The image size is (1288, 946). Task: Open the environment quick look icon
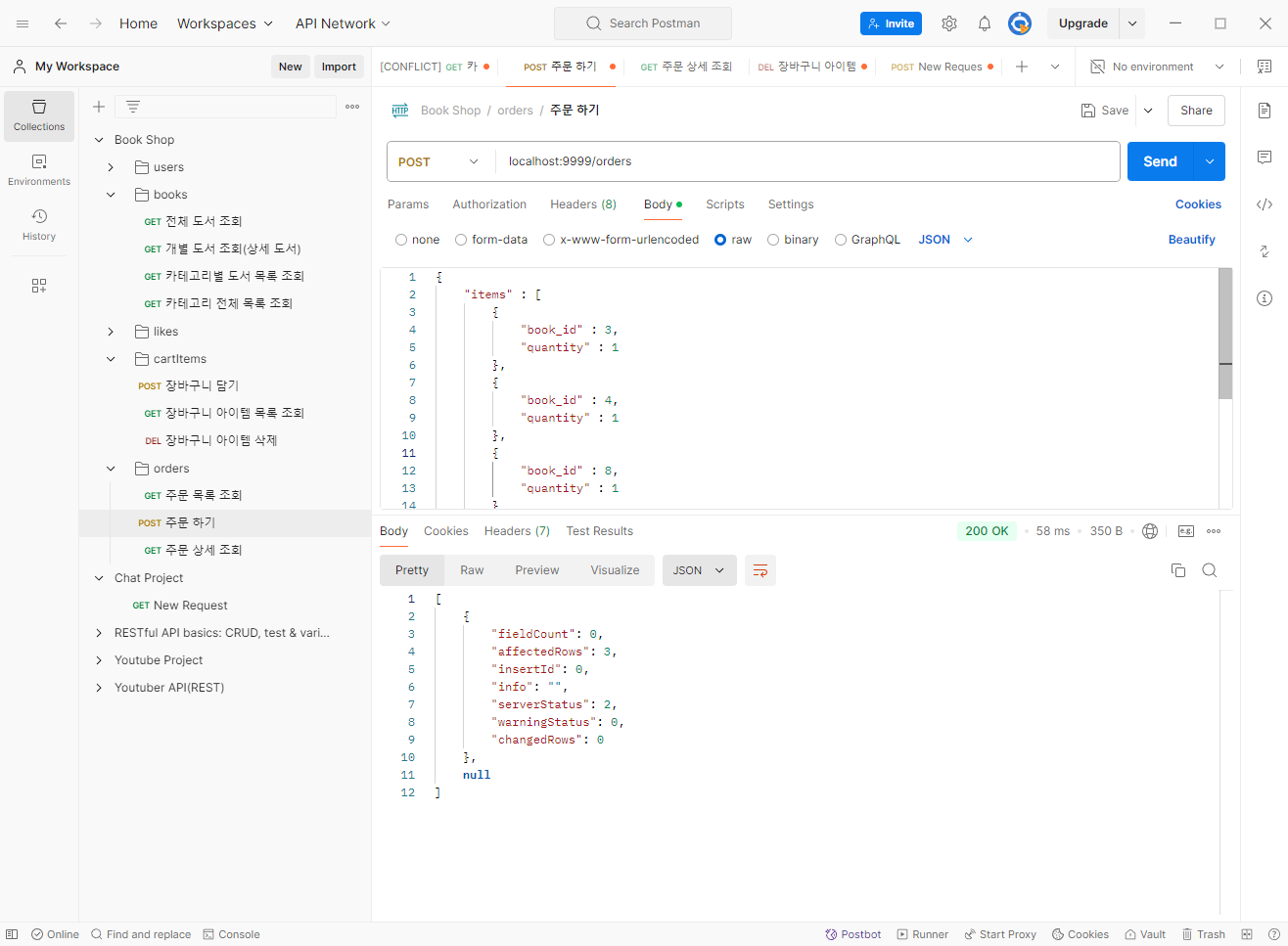(x=1265, y=67)
